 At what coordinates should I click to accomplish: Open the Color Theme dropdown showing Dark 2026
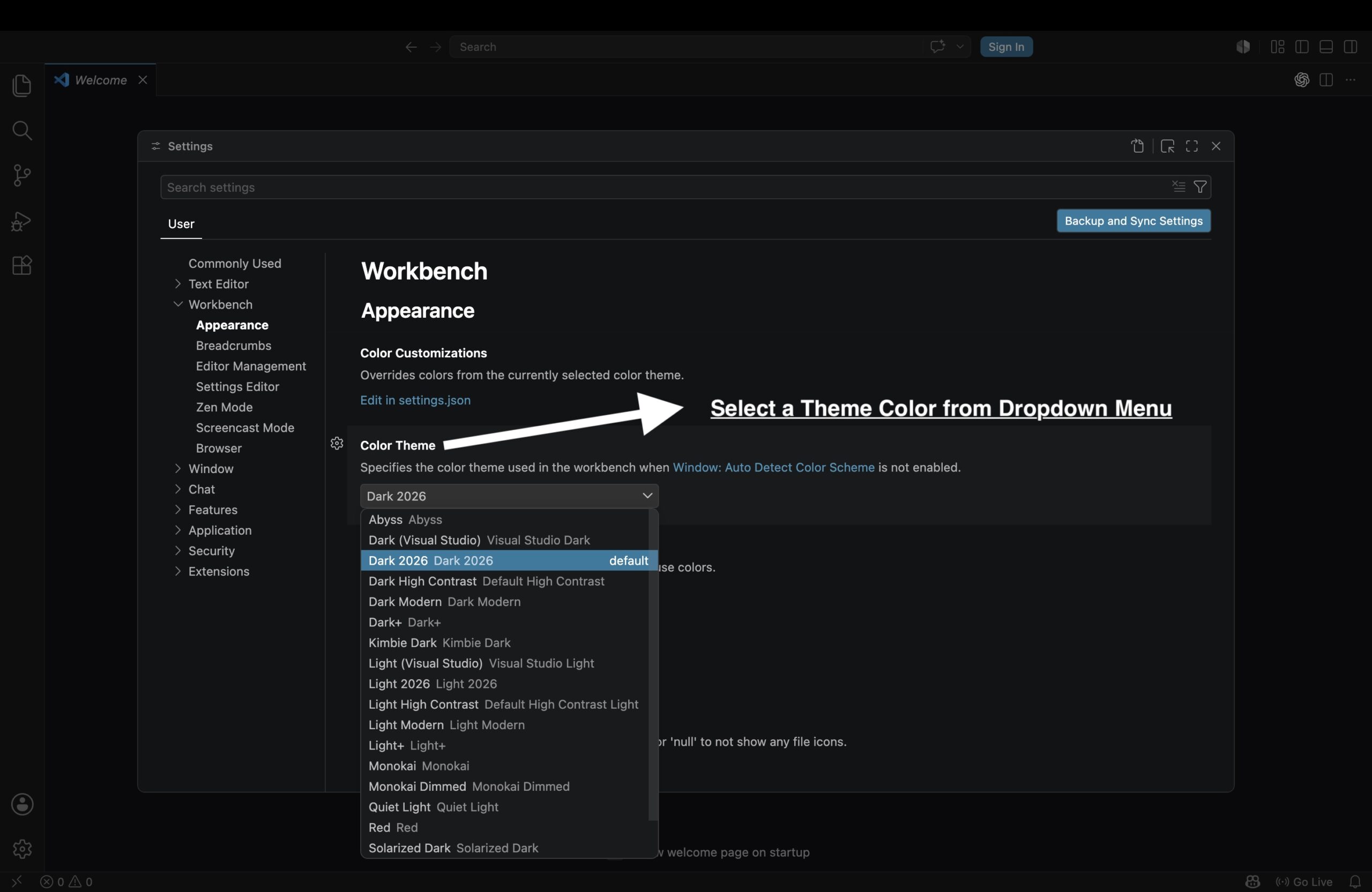coord(509,496)
